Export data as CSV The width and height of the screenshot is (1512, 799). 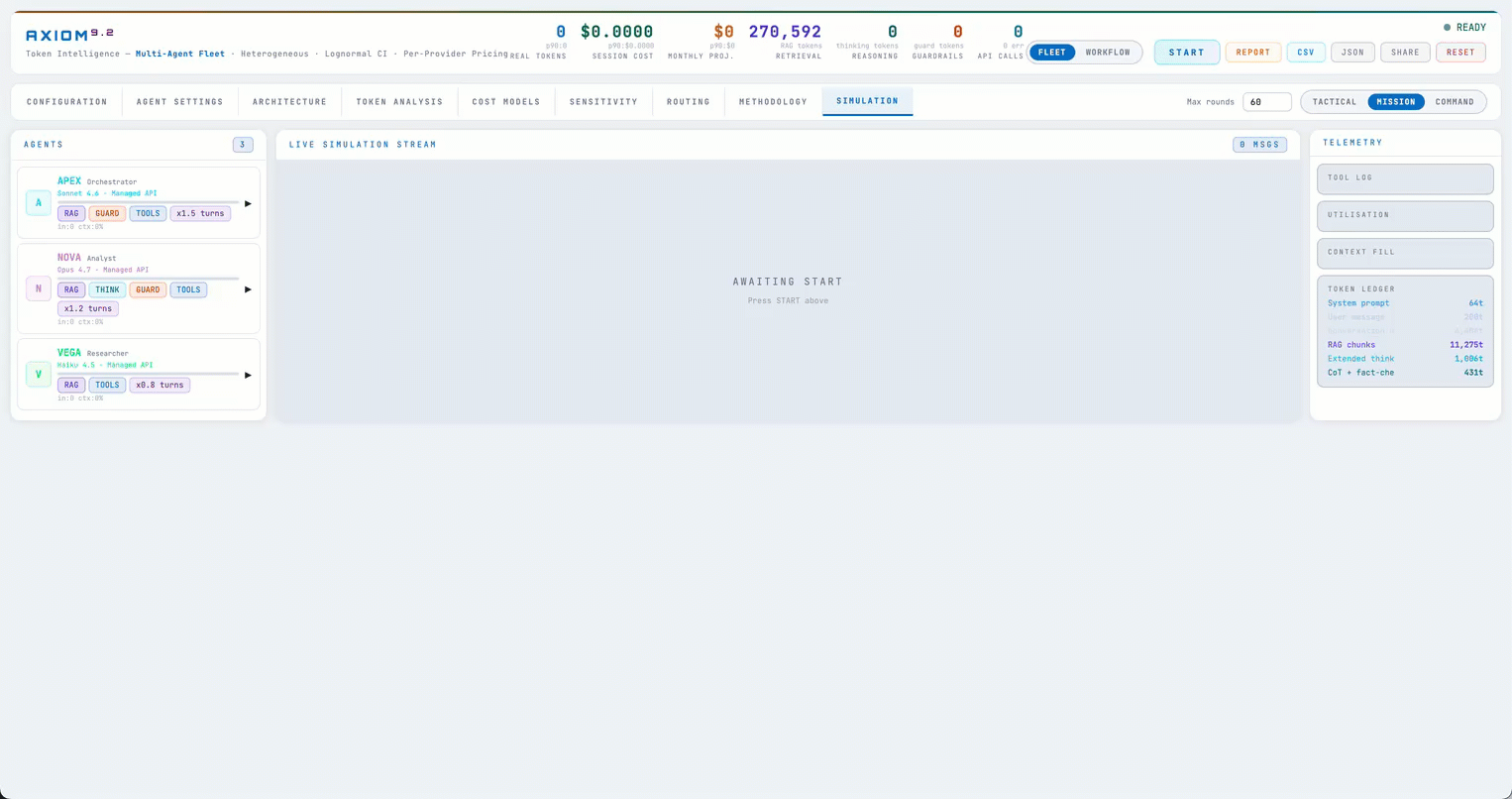[x=1306, y=53]
